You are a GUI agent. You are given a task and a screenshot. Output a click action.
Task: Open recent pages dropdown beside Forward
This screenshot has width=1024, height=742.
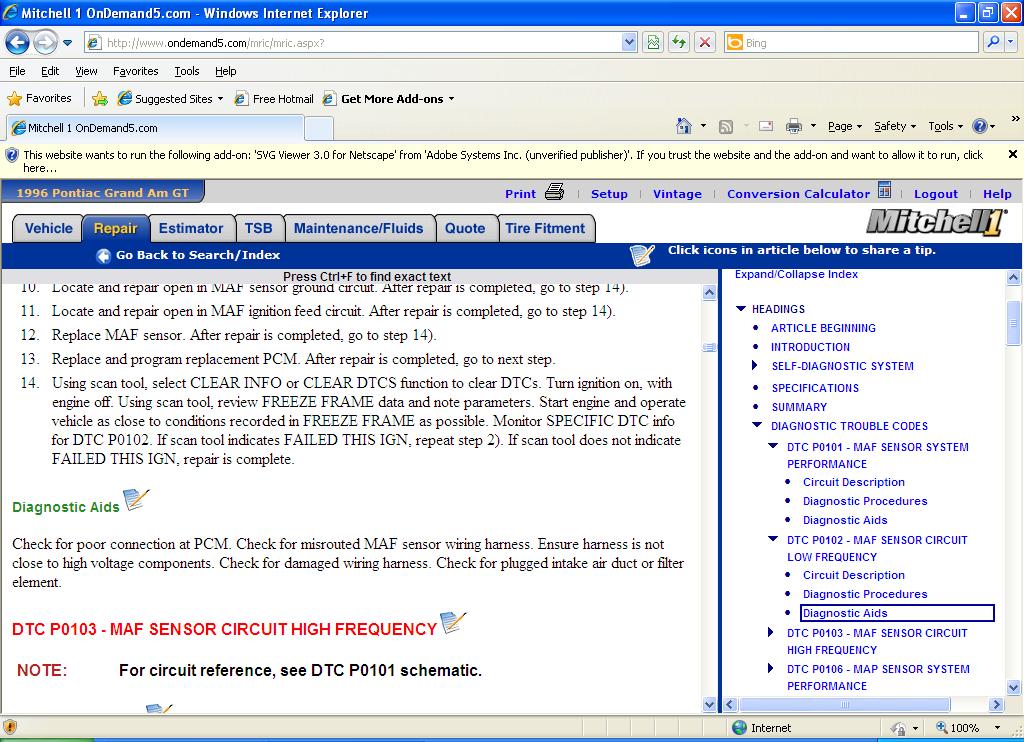pos(67,44)
